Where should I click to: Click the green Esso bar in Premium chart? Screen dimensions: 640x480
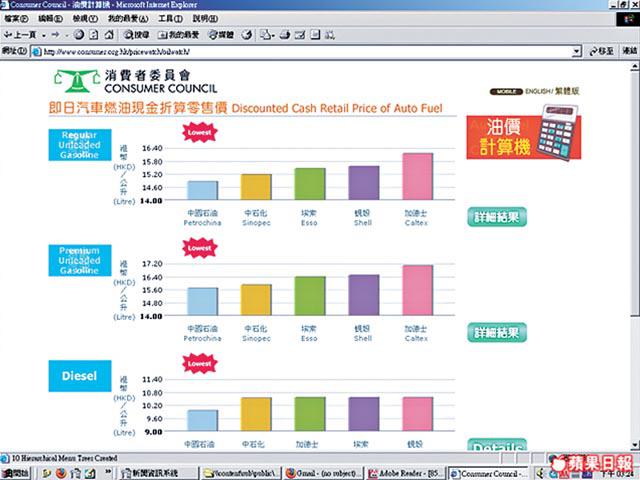(310, 296)
